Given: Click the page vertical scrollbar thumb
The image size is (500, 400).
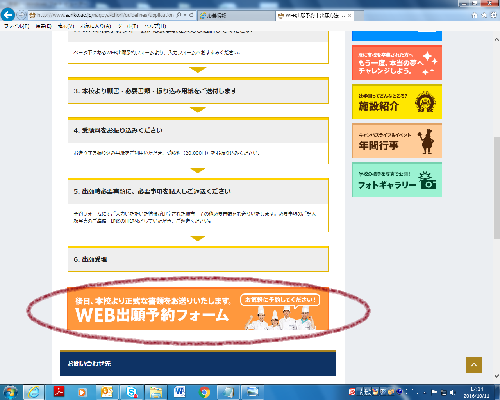Looking at the screenshot, I should tap(497, 188).
